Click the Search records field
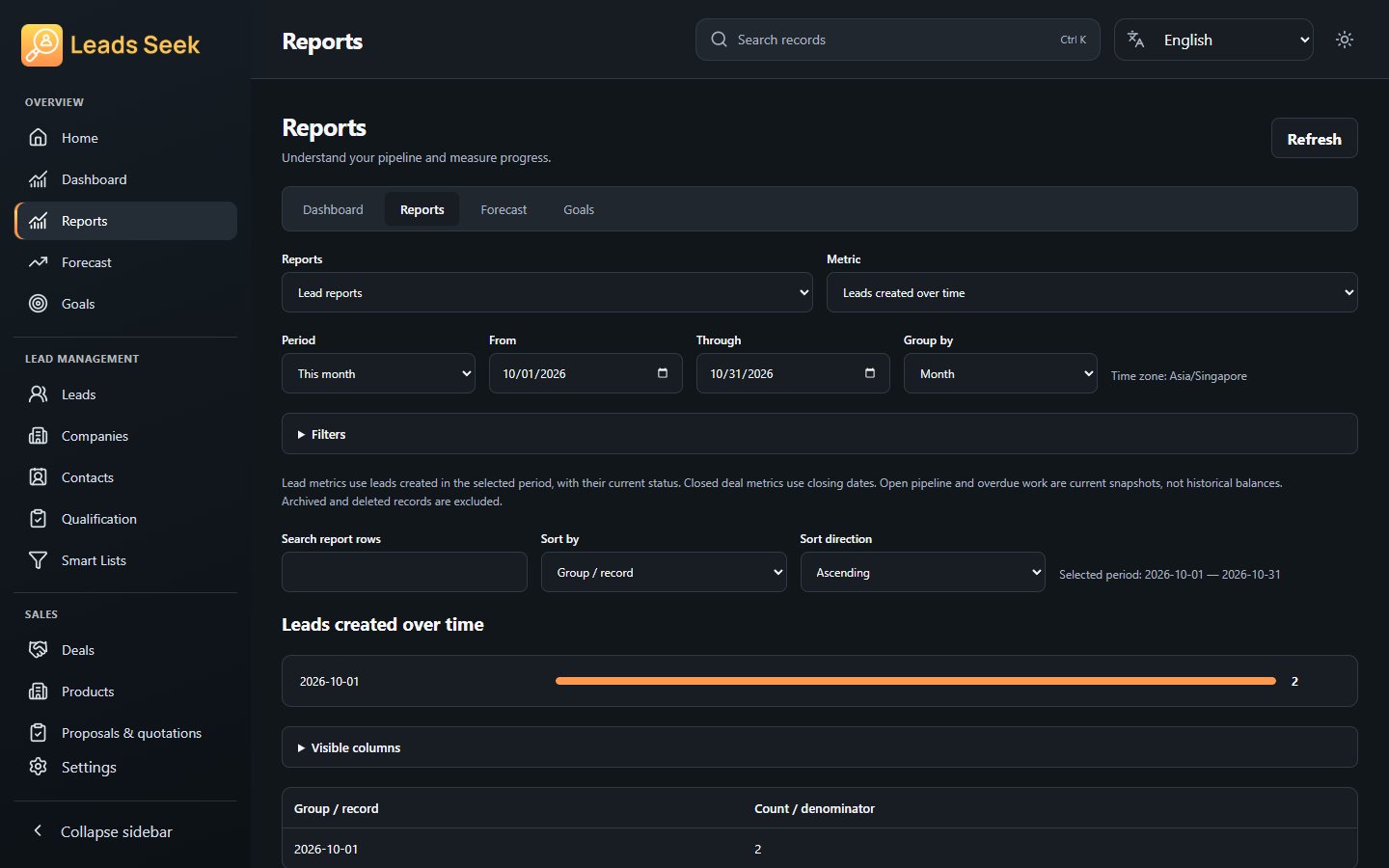Viewport: 1389px width, 868px height. [898, 40]
